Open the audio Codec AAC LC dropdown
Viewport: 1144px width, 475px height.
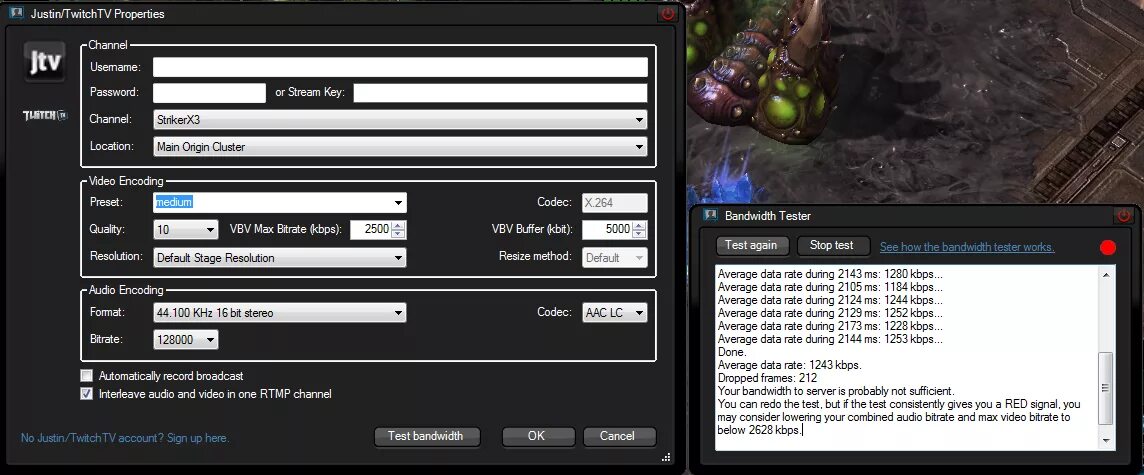(614, 313)
